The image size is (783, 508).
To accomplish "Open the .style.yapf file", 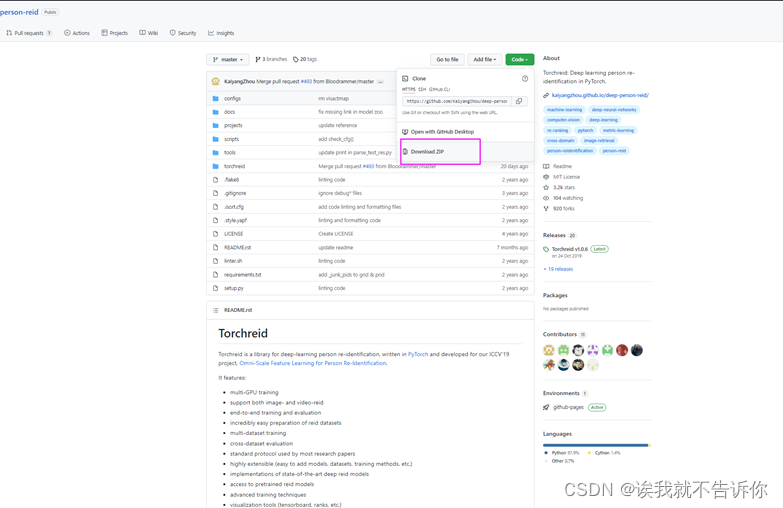I will [x=235, y=220].
